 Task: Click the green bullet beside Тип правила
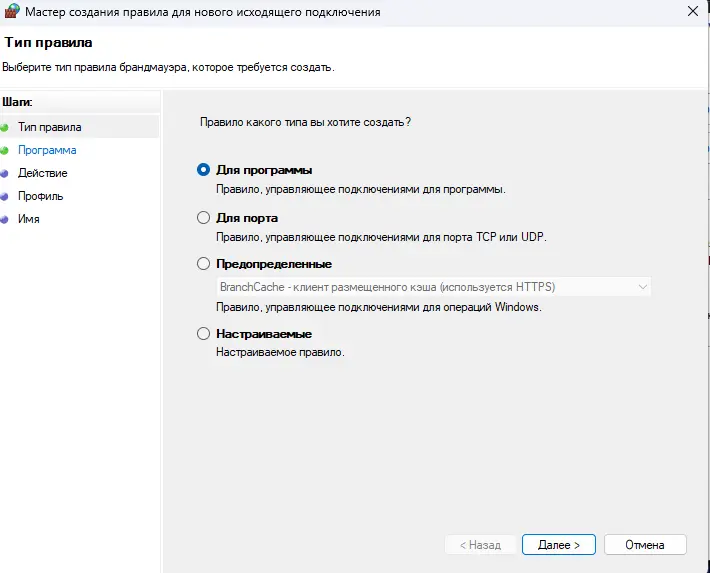coord(4,127)
